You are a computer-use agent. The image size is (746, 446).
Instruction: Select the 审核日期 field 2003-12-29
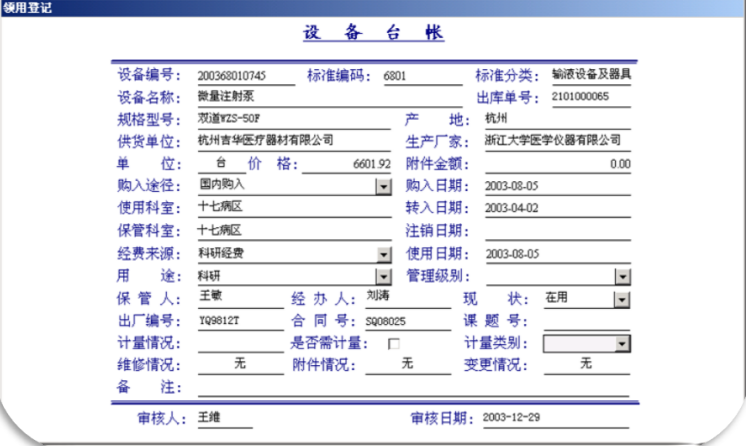[556, 418]
